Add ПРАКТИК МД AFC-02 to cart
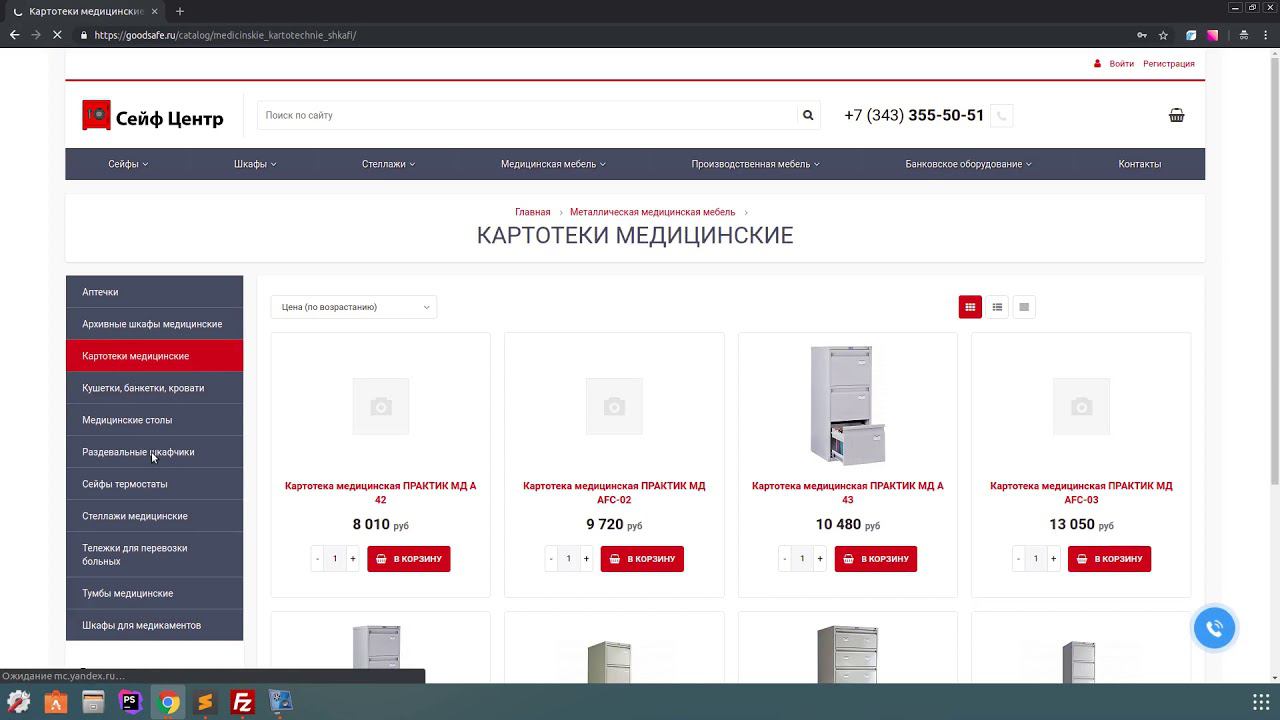 [642, 559]
